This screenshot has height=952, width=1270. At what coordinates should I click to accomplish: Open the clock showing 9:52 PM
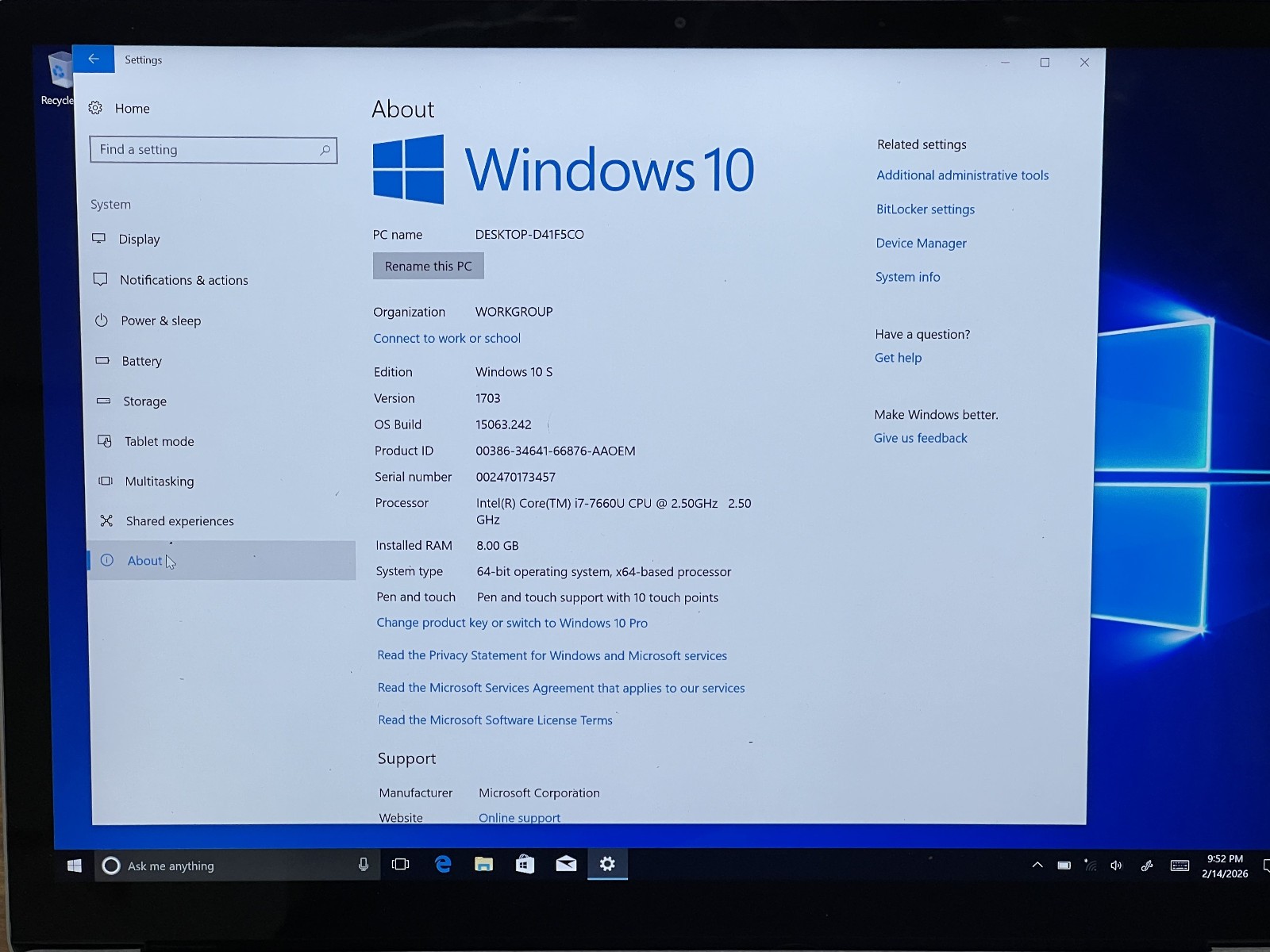pyautogui.click(x=1224, y=866)
